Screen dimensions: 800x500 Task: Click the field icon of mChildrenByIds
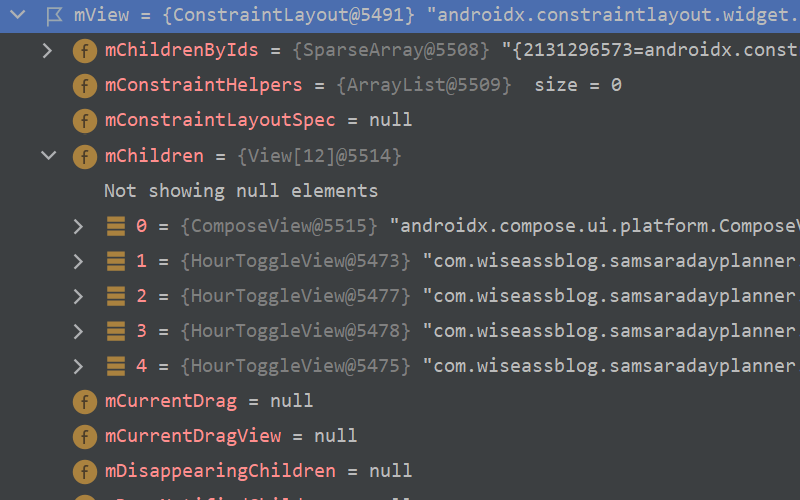85,51
